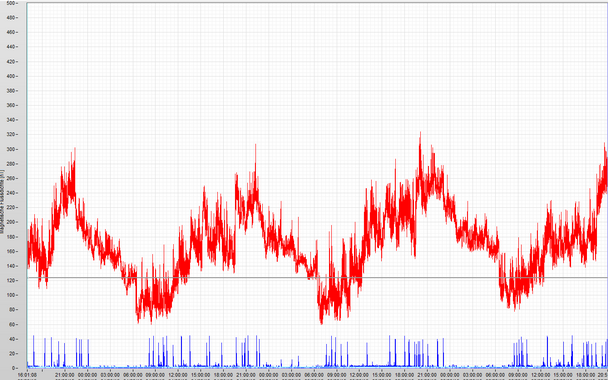
Task: Click the 16:01:08 start time on x-axis
Action: [27, 375]
